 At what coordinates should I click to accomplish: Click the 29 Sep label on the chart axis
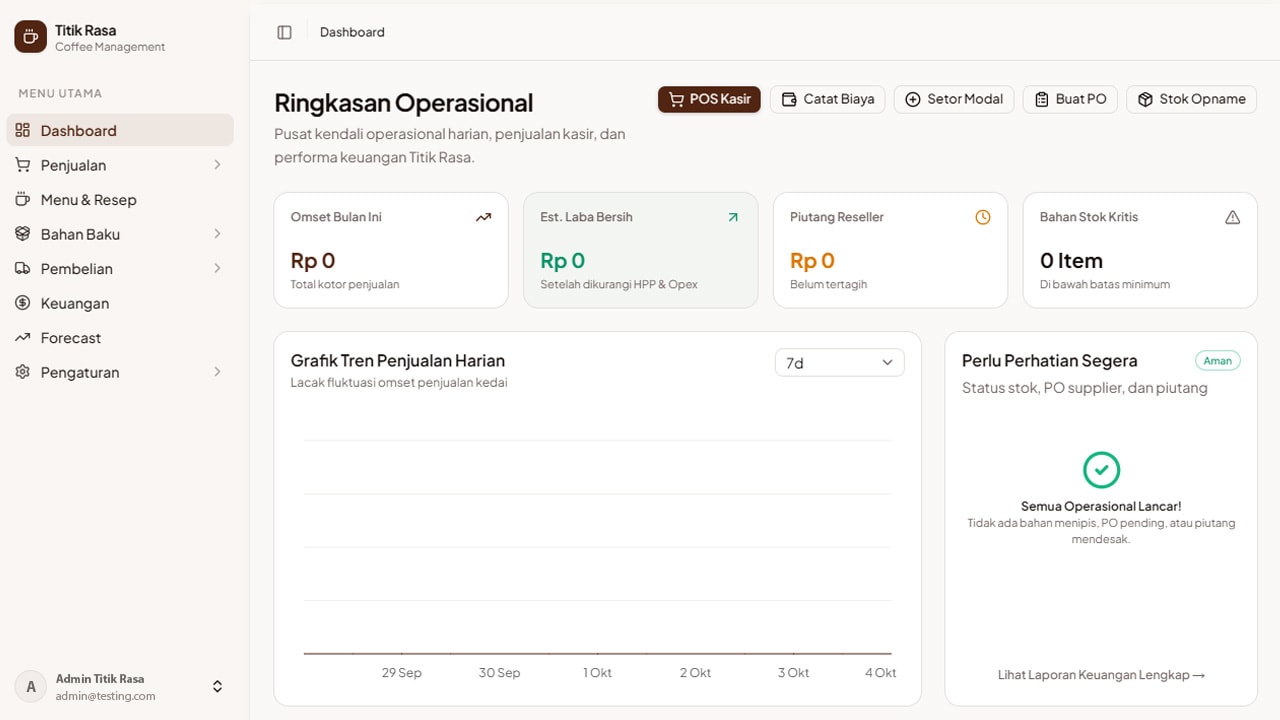402,673
